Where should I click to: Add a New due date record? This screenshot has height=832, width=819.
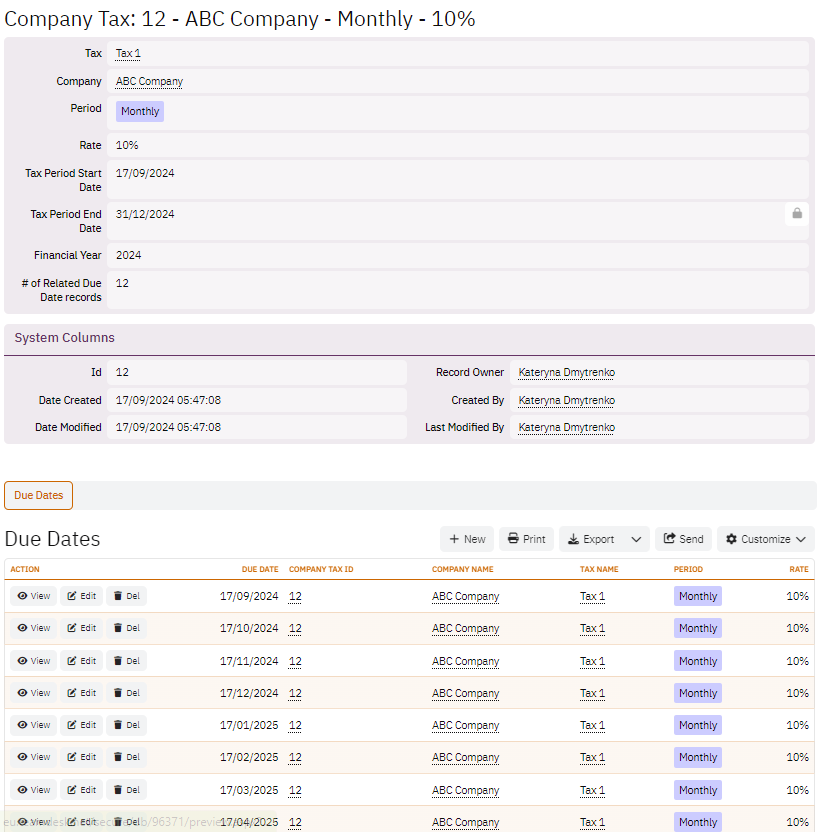coord(467,539)
